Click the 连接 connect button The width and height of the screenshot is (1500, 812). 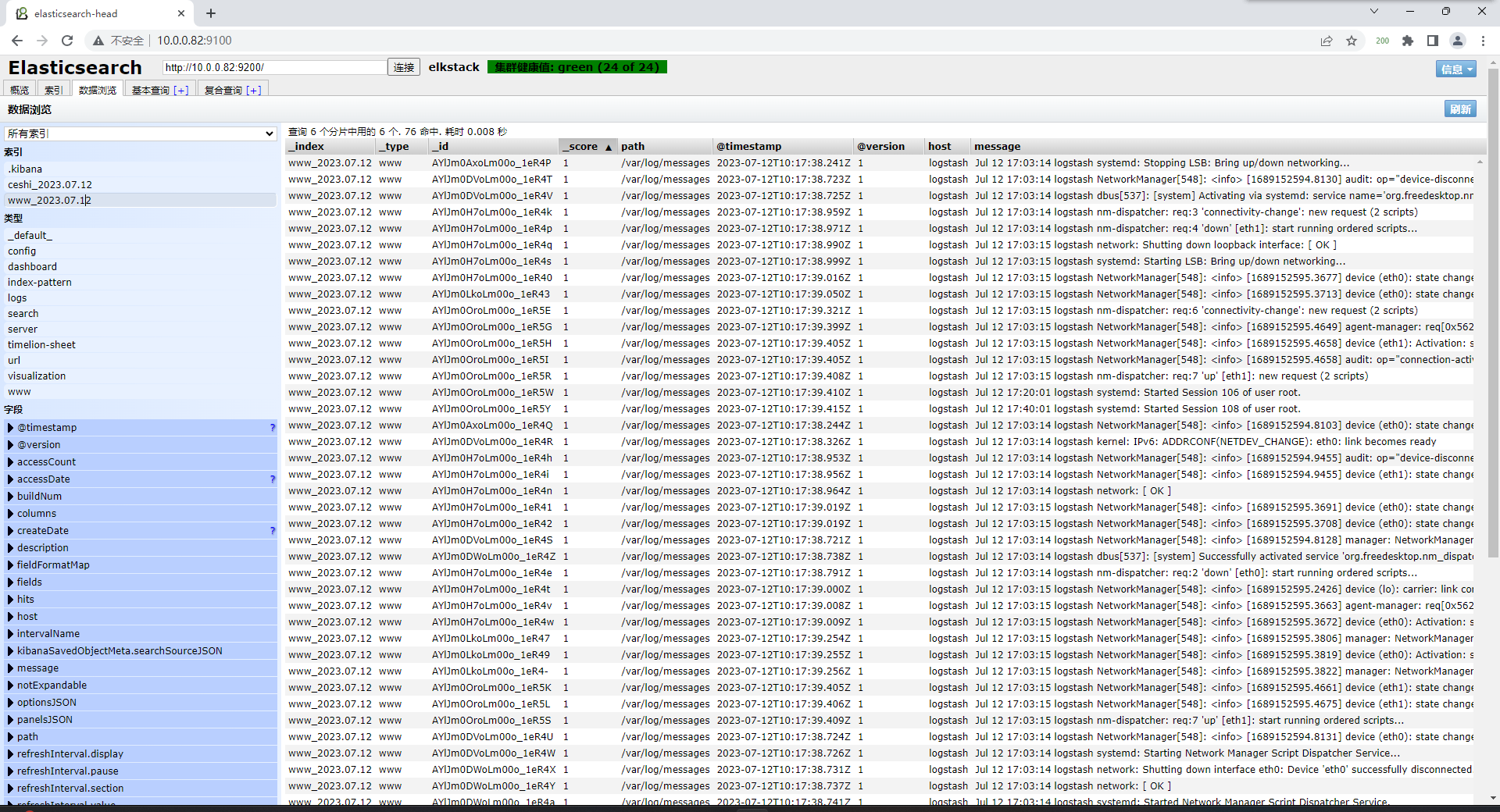[x=404, y=67]
